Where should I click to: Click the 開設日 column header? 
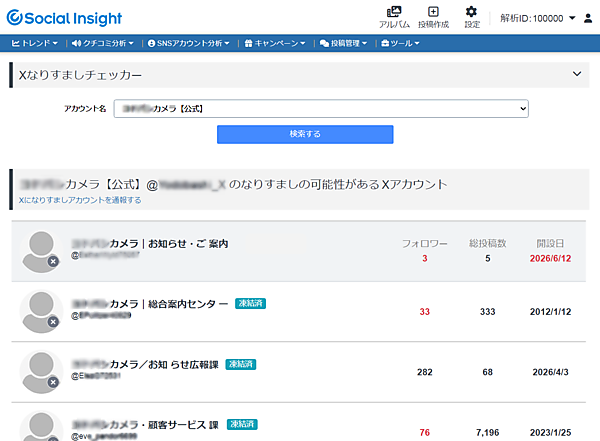click(550, 243)
